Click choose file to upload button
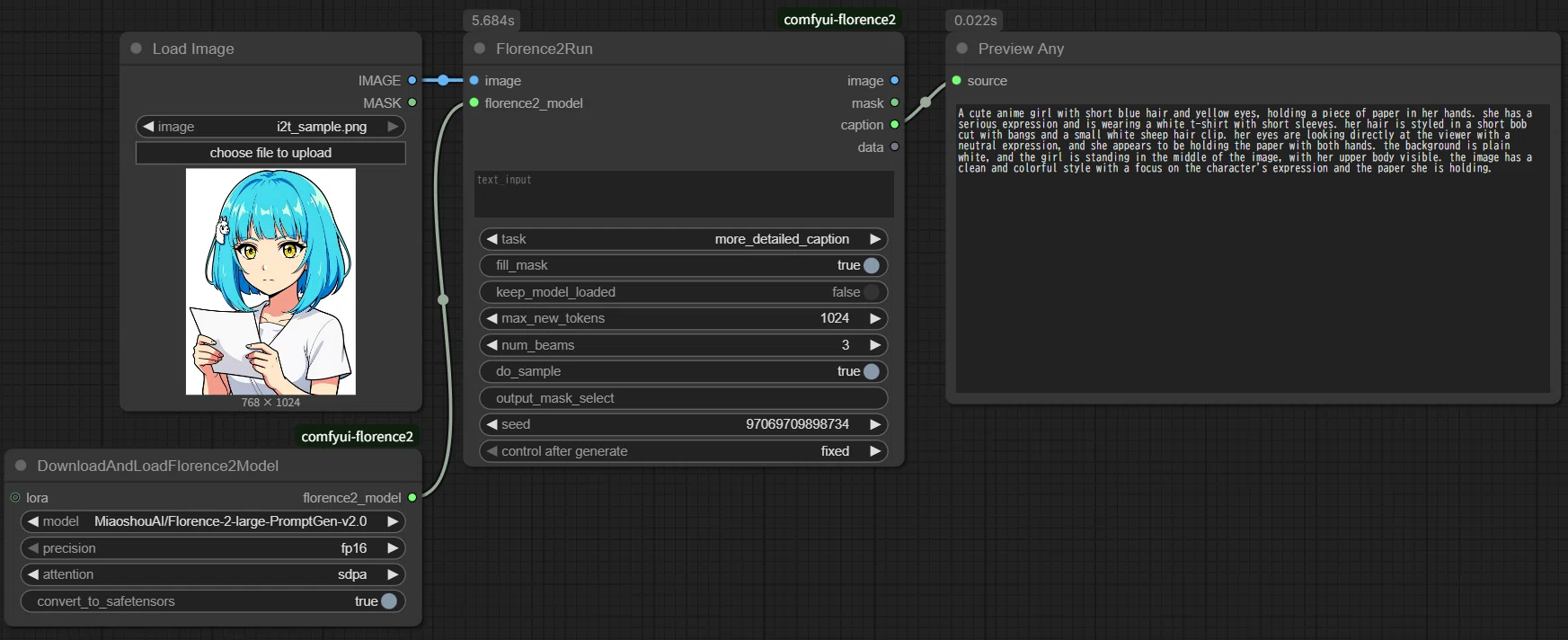 (x=270, y=153)
